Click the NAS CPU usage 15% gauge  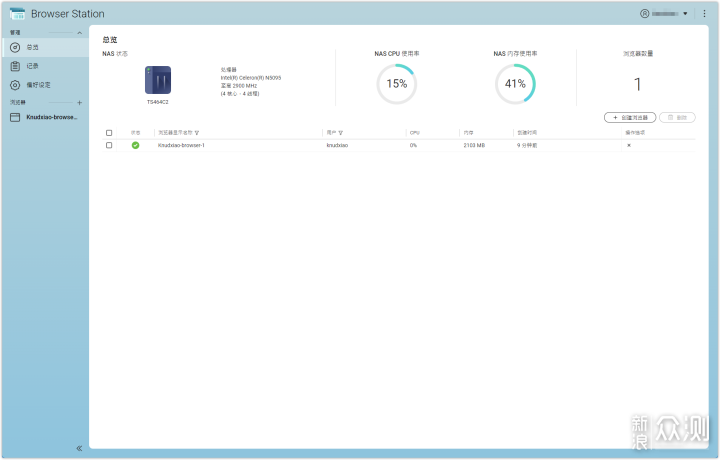[397, 84]
